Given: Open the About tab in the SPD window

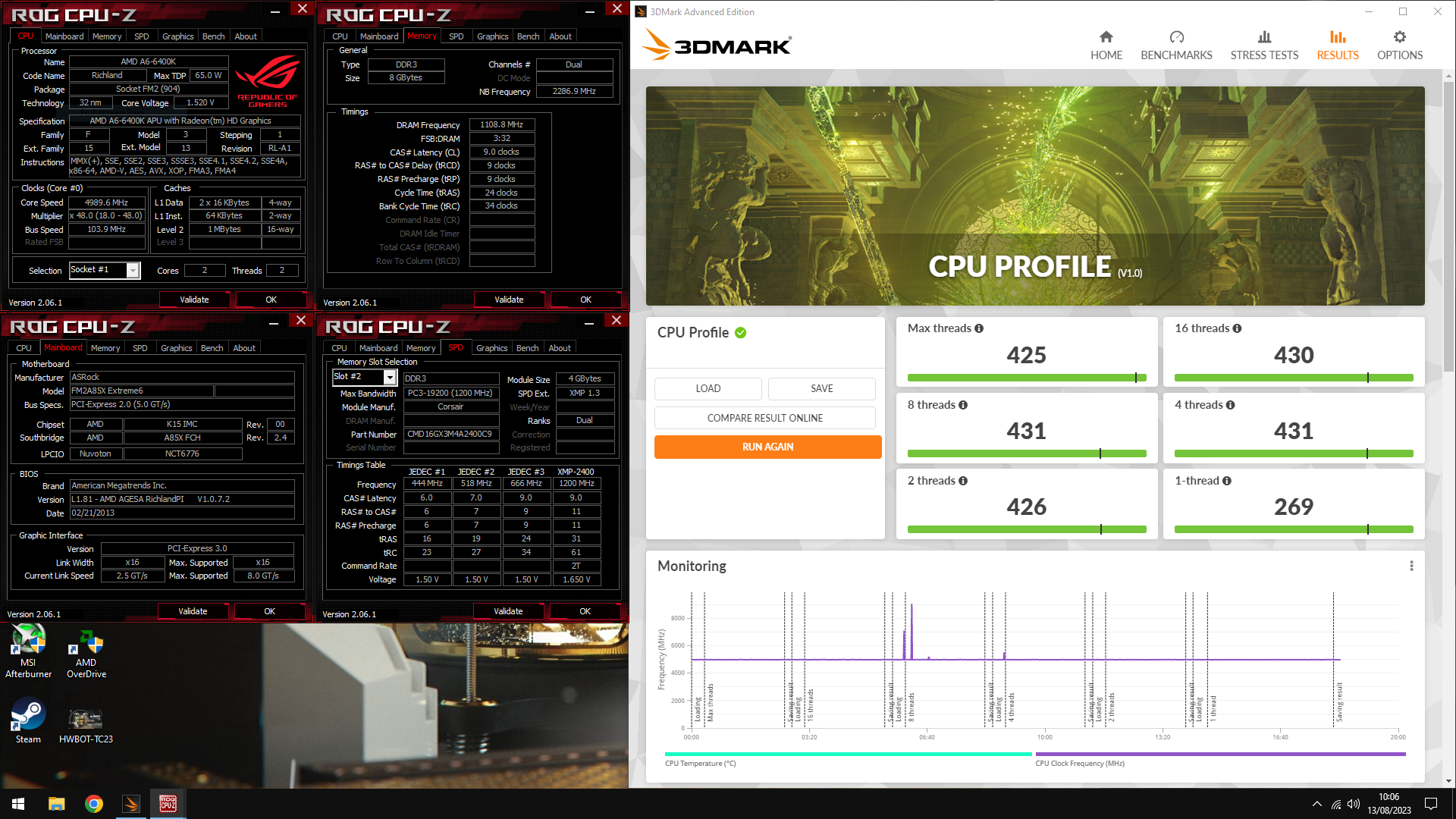Looking at the screenshot, I should 560,348.
